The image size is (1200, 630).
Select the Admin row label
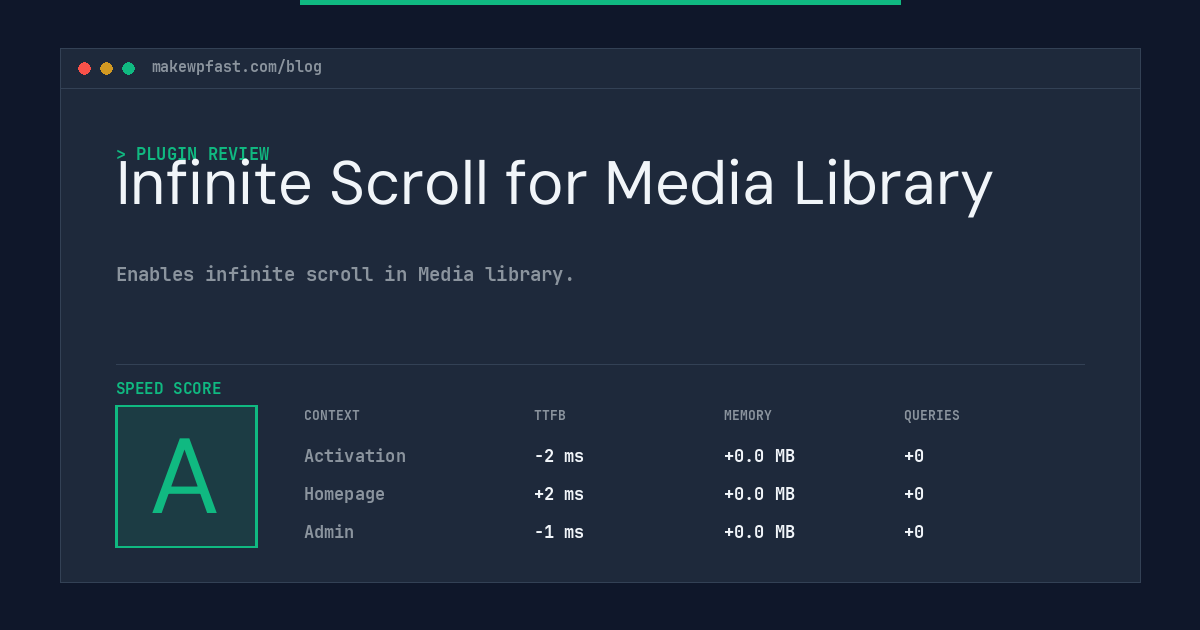pos(329,532)
